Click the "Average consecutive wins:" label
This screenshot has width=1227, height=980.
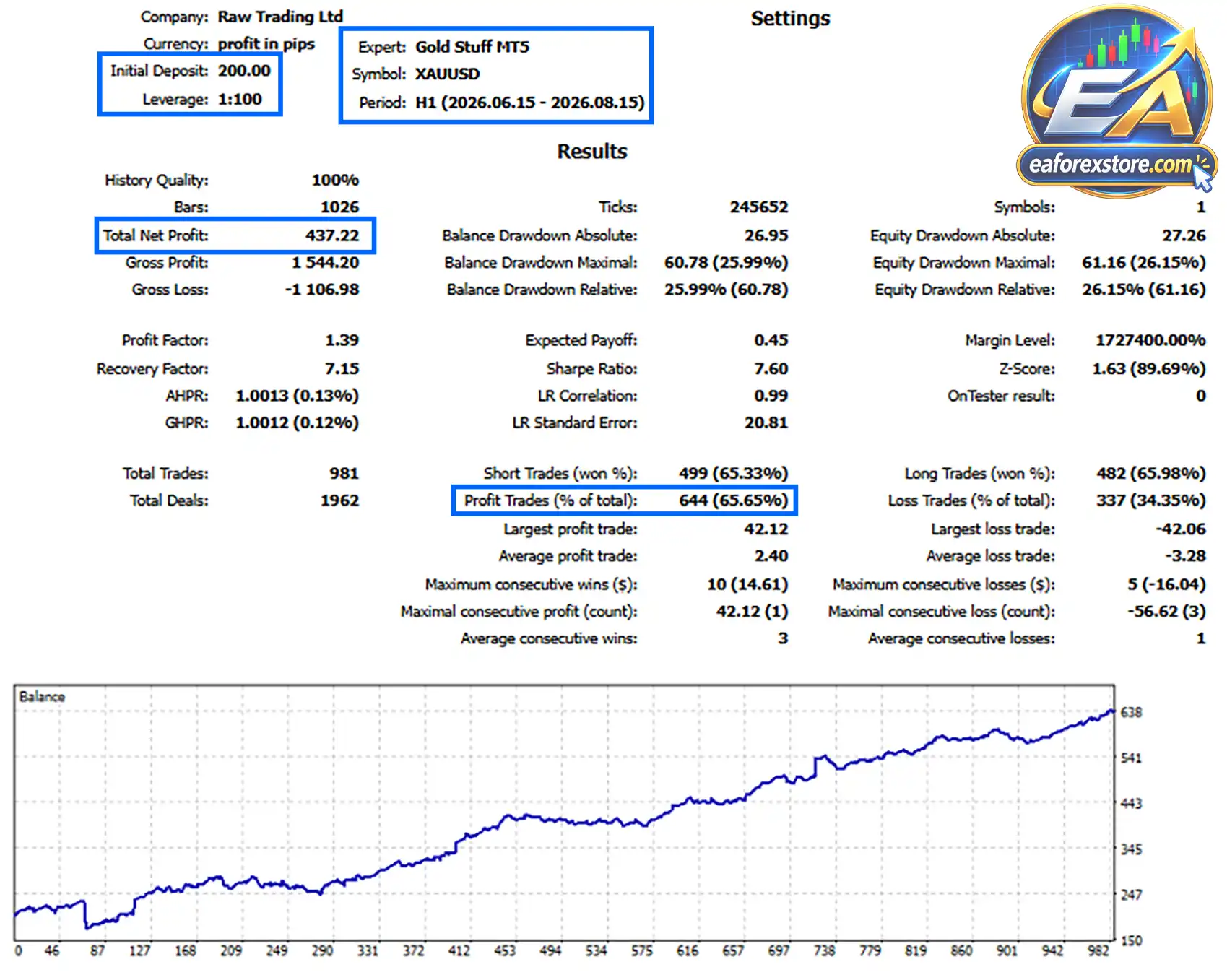[549, 638]
